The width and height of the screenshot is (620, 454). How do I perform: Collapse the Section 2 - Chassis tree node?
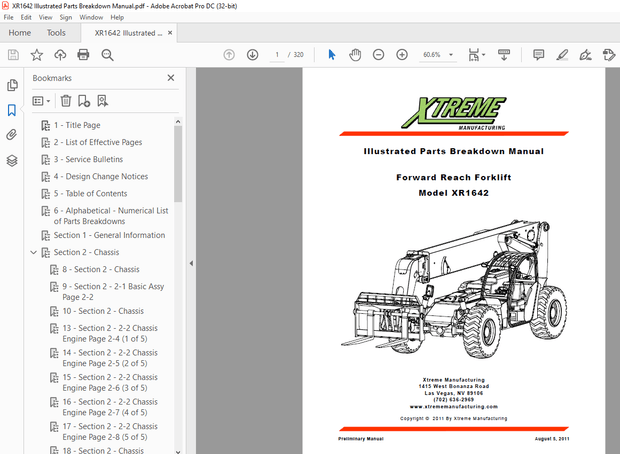point(34,252)
